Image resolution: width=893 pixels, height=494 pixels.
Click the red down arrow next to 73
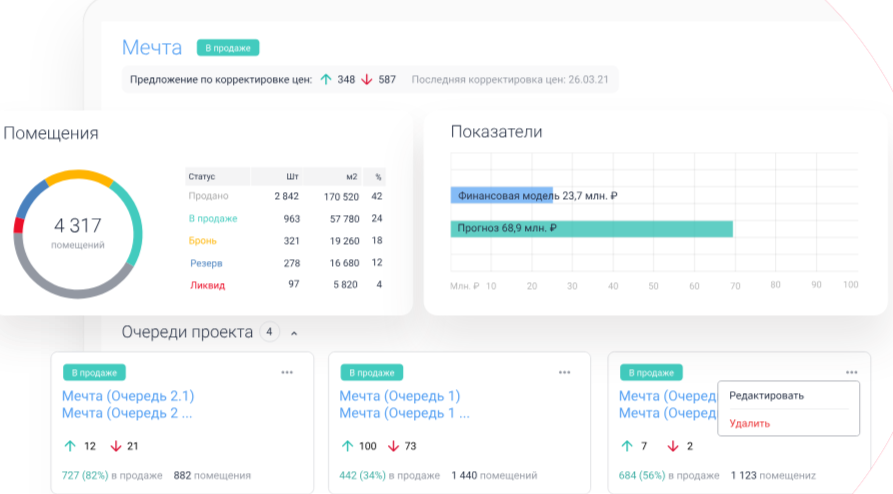click(x=393, y=446)
